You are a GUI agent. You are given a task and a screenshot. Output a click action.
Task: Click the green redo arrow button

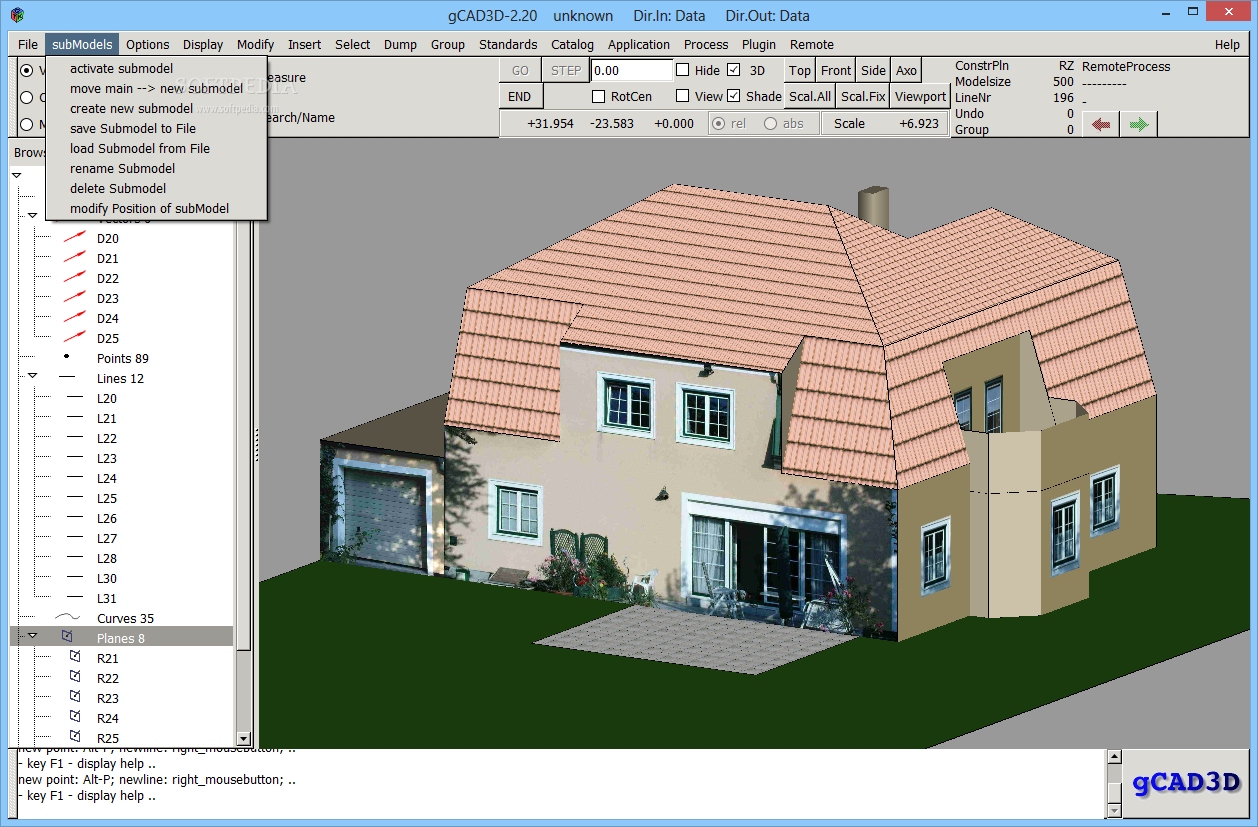click(x=1138, y=124)
